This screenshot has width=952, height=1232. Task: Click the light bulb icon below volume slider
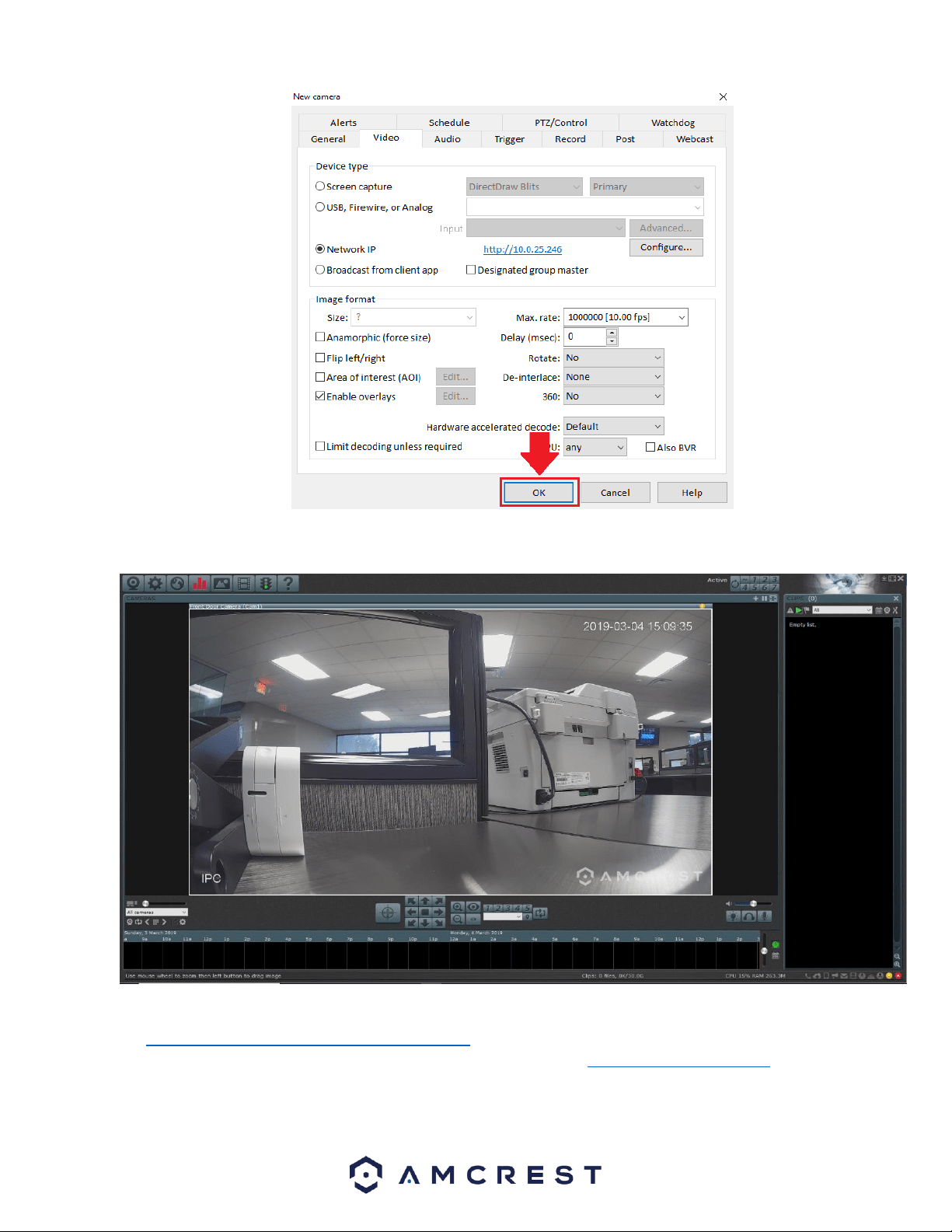point(733,916)
